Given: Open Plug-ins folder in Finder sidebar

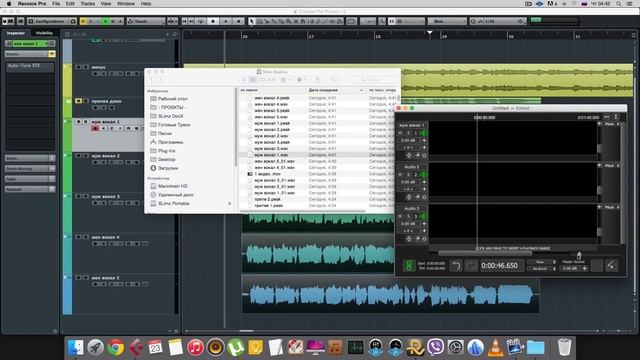Looking at the screenshot, I should click(167, 151).
